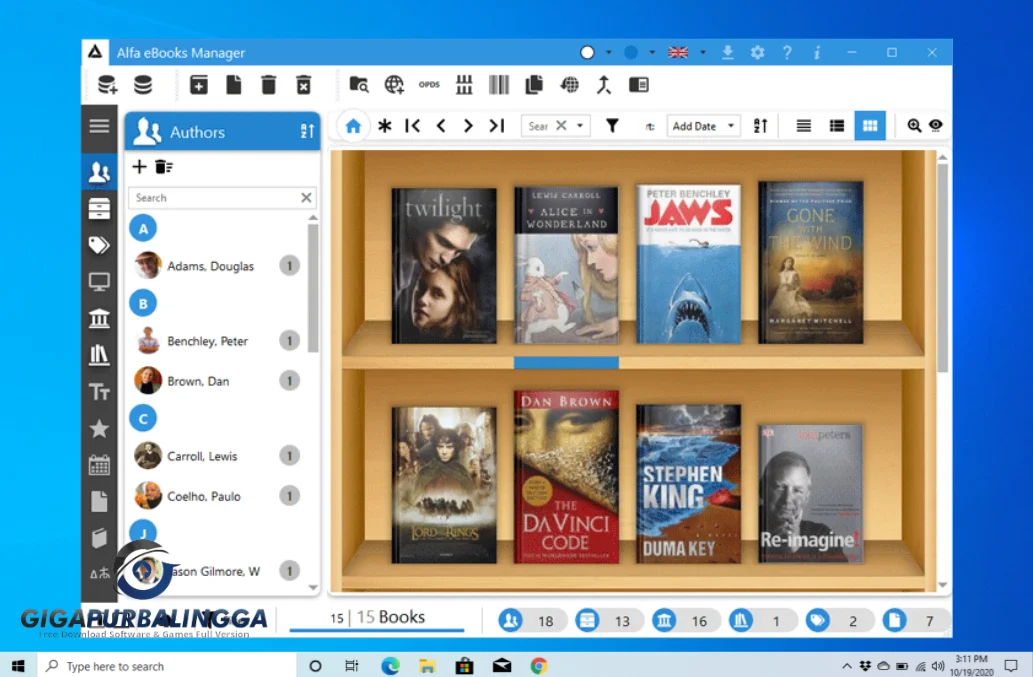Go to next page arrow

coord(468,126)
